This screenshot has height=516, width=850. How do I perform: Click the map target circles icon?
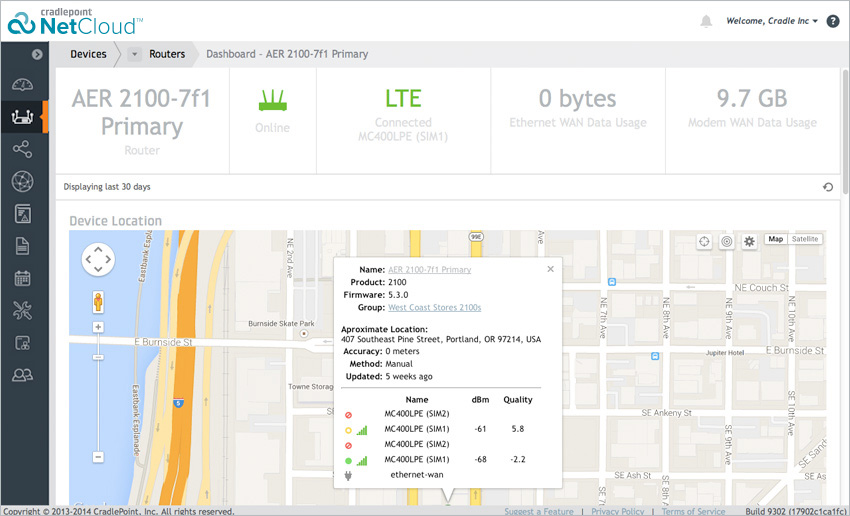726,241
